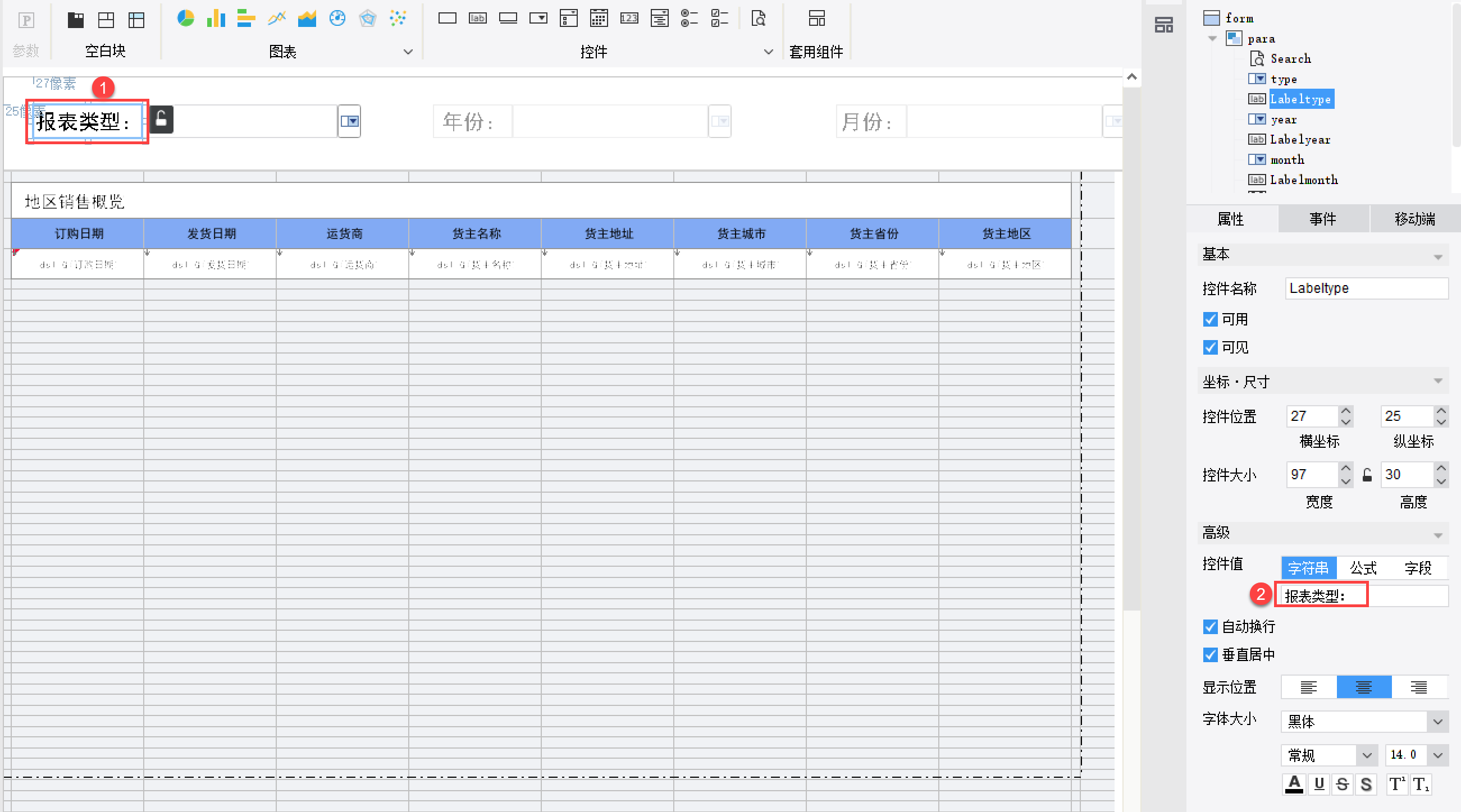The width and height of the screenshot is (1461, 812).
Task: Toggle the underline font style button
Action: pyautogui.click(x=1319, y=785)
